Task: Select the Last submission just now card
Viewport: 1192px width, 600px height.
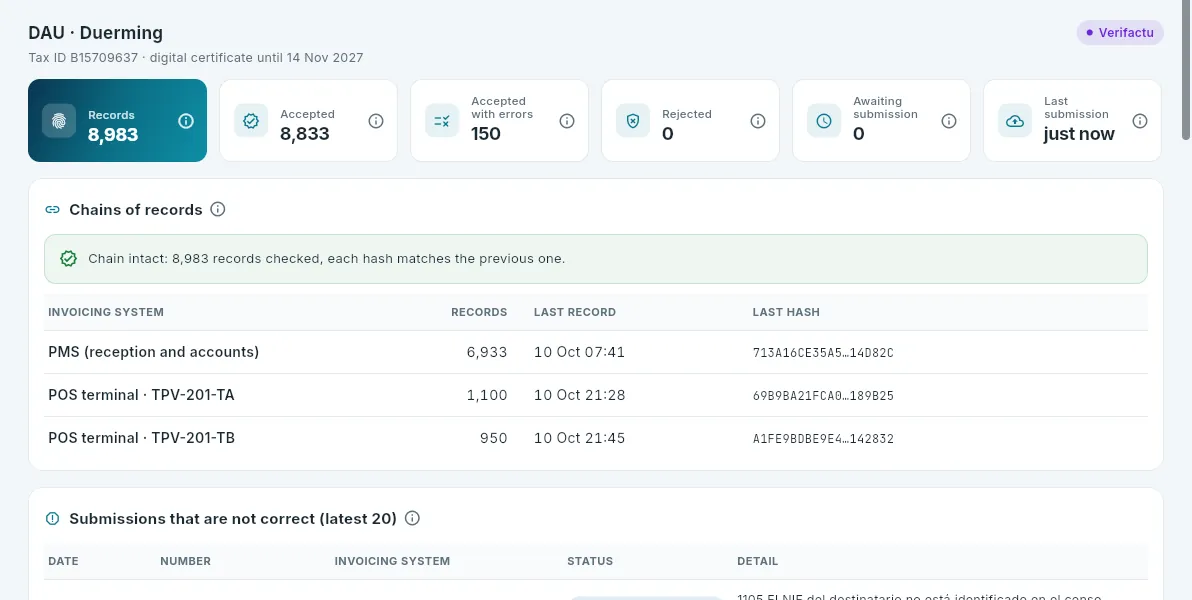Action: 1072,121
